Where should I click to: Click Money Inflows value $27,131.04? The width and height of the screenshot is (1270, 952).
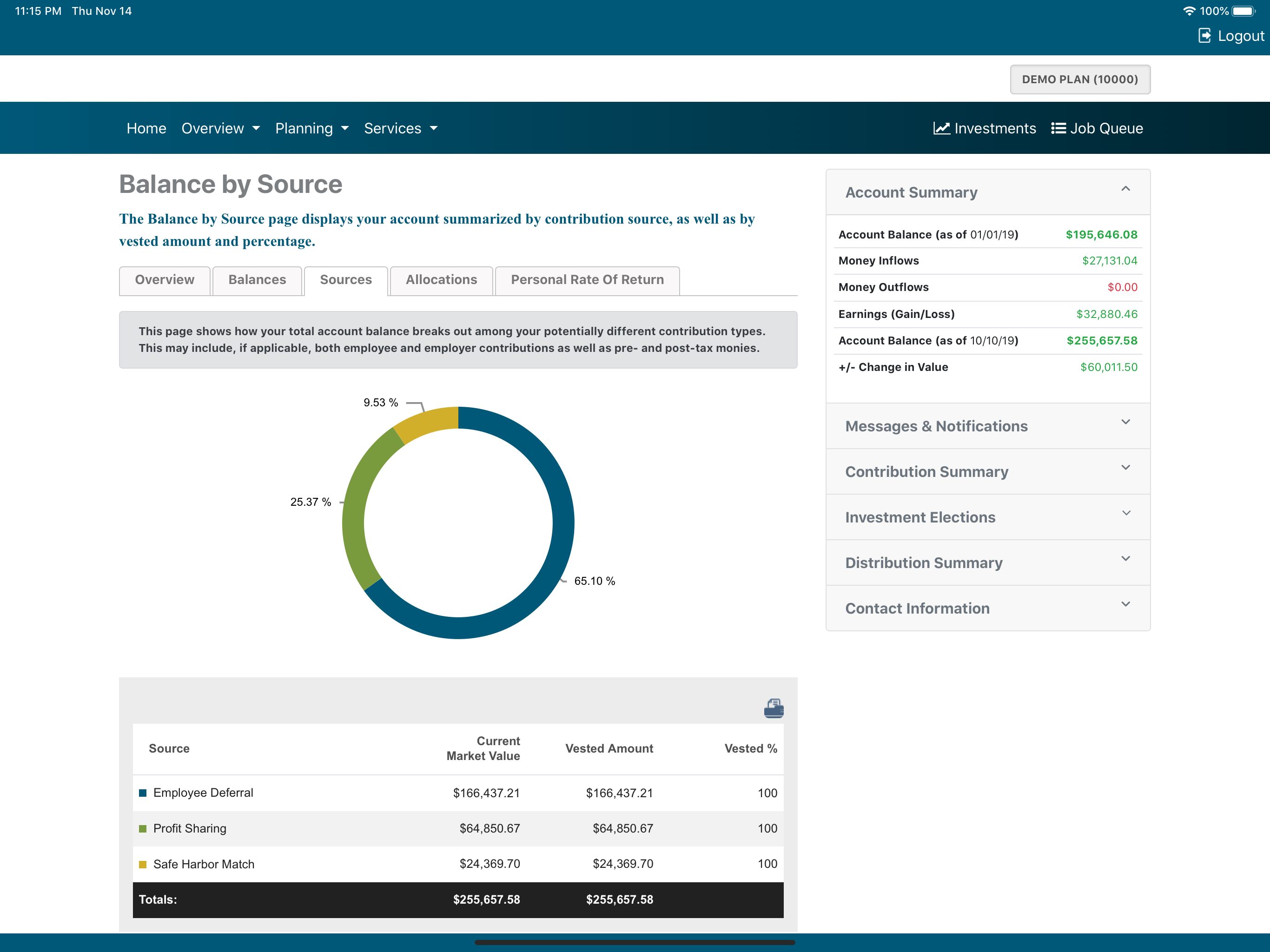pyautogui.click(x=1109, y=261)
